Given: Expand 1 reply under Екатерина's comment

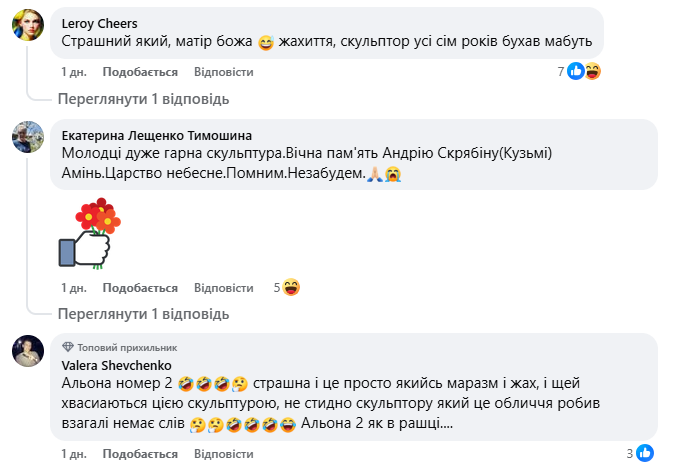Looking at the screenshot, I should tap(143, 314).
